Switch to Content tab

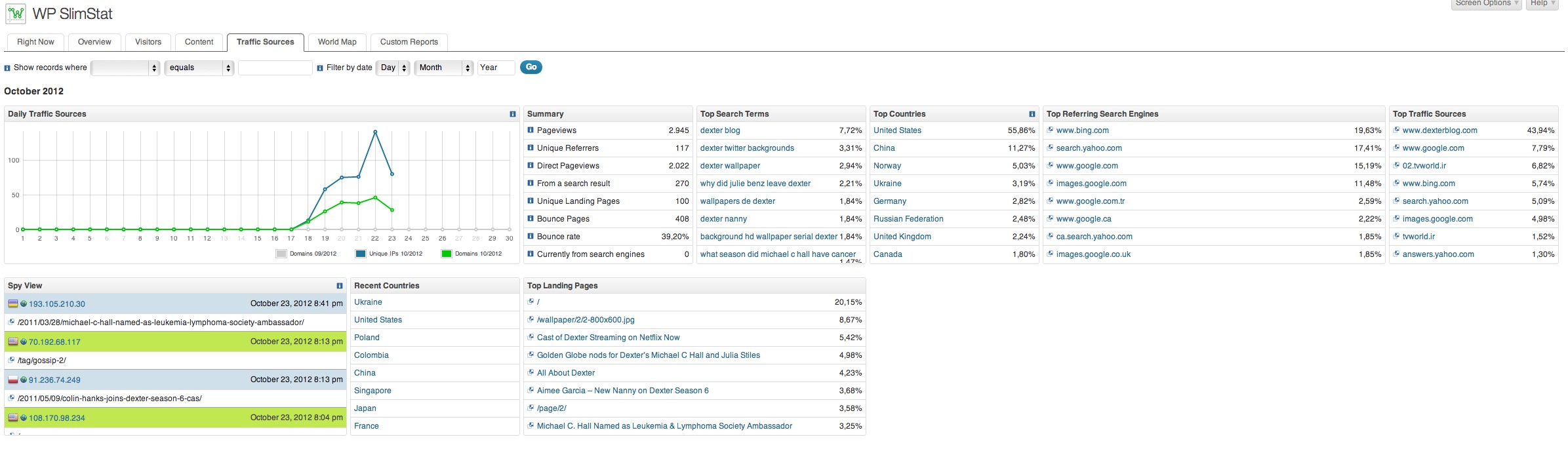pyautogui.click(x=199, y=42)
